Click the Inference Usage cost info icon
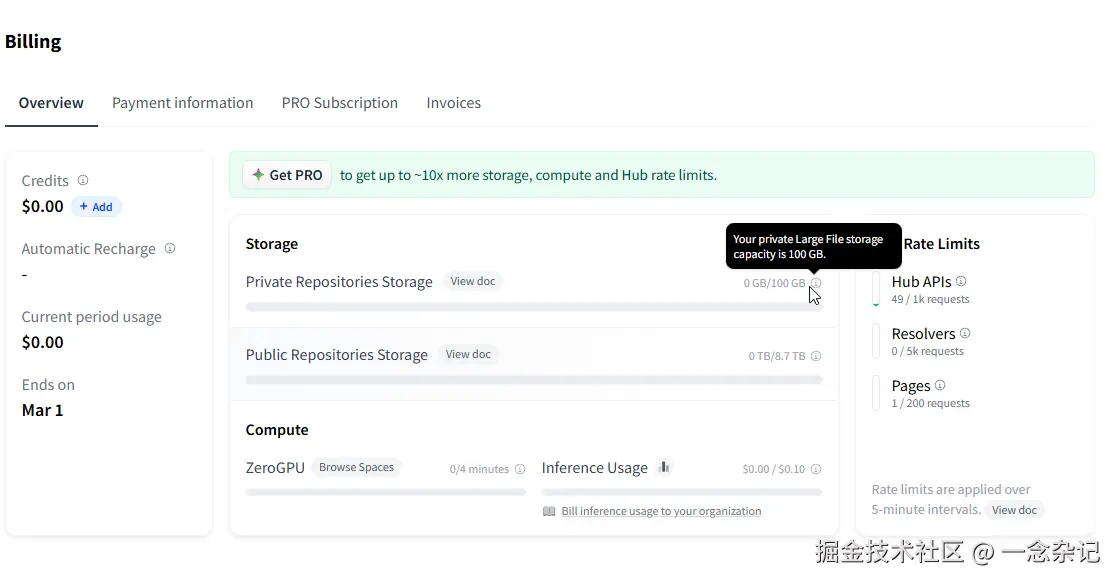Image resolution: width=1119 pixels, height=584 pixels. coord(816,469)
